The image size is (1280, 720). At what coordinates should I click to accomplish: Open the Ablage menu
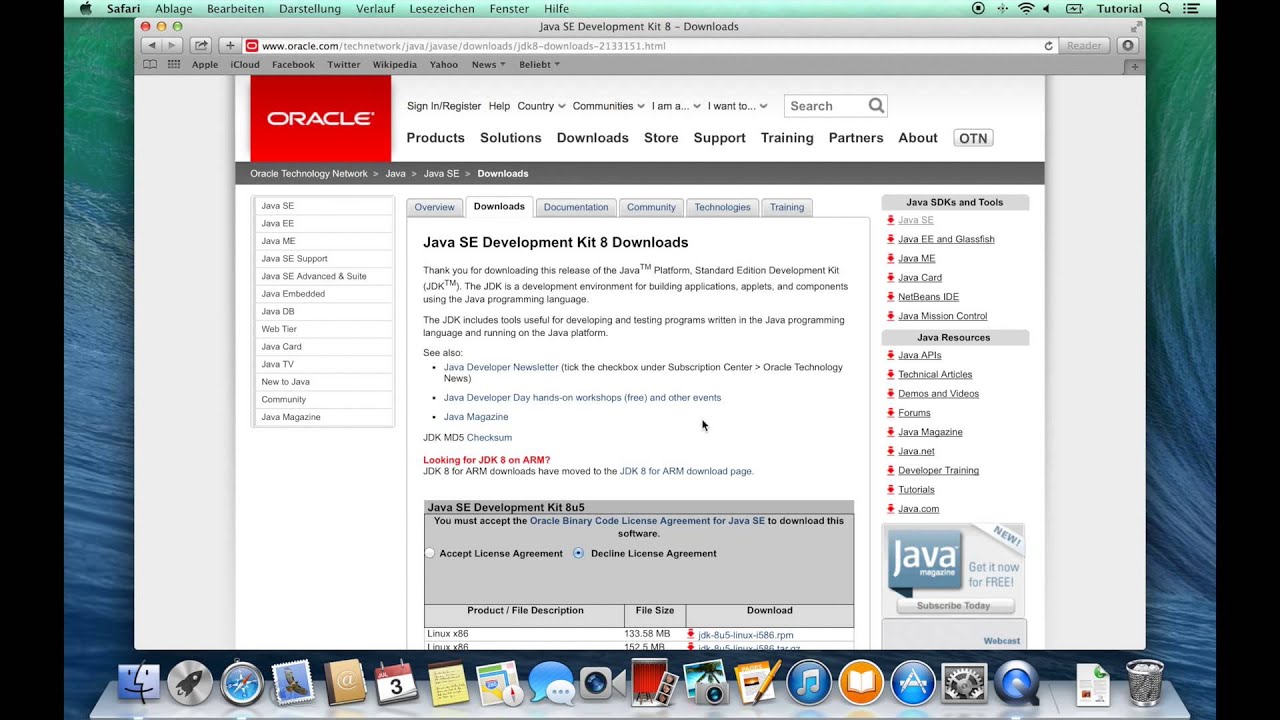(173, 8)
